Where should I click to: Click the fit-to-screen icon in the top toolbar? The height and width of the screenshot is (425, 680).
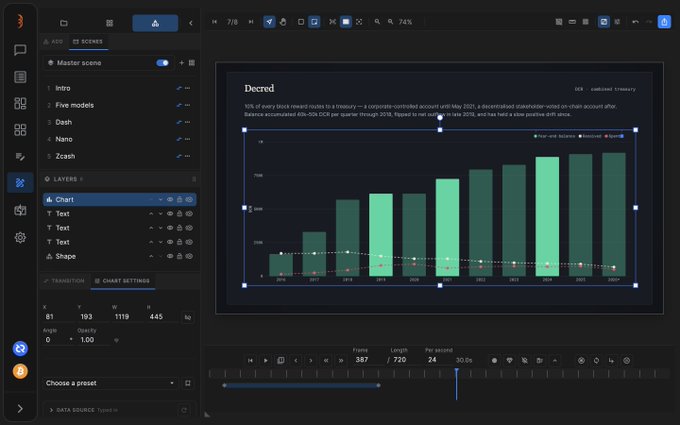[332, 22]
